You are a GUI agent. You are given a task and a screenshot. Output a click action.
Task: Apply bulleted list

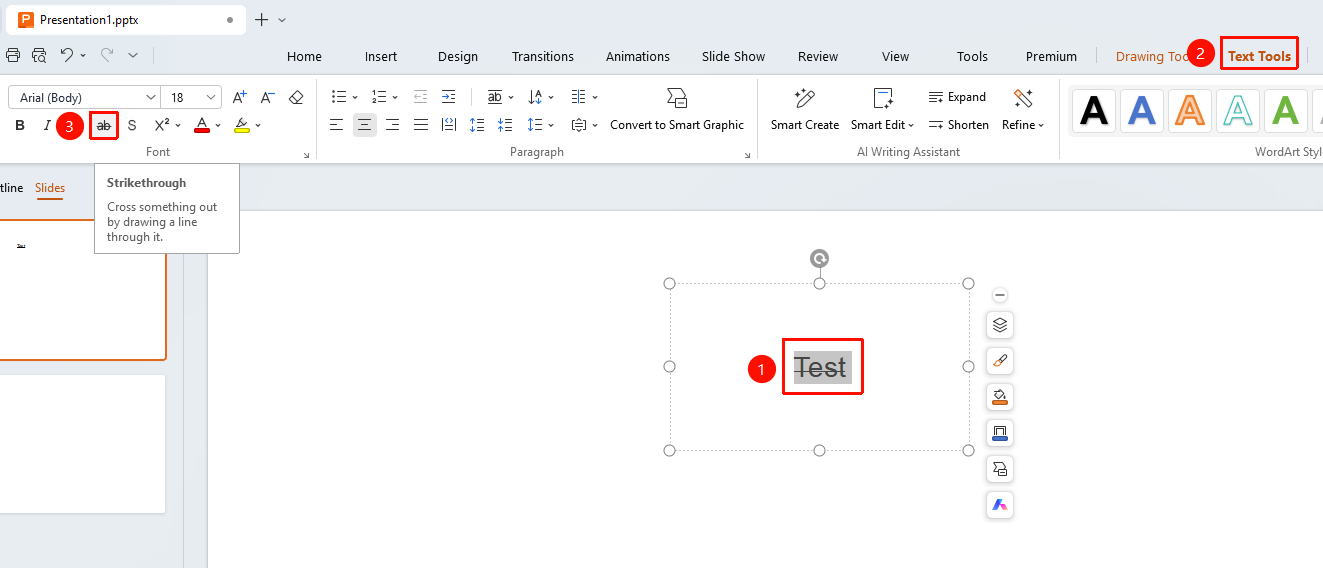pos(338,97)
